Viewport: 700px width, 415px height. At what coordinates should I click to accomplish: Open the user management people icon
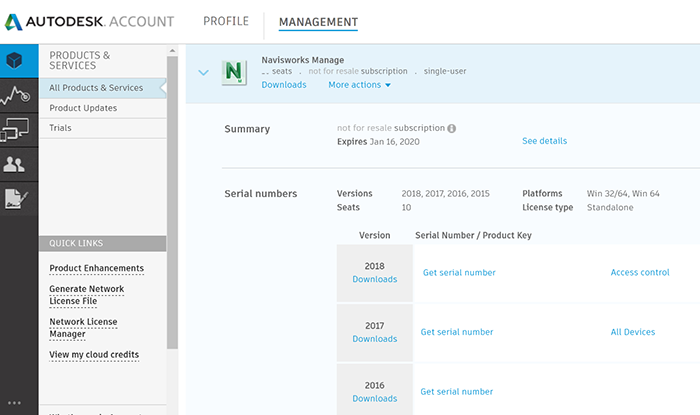(x=14, y=164)
